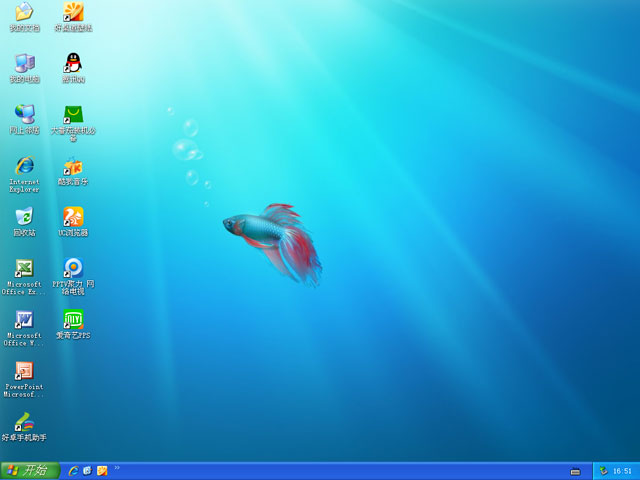Open the iQiyi PPS desktop icon

tap(73, 320)
